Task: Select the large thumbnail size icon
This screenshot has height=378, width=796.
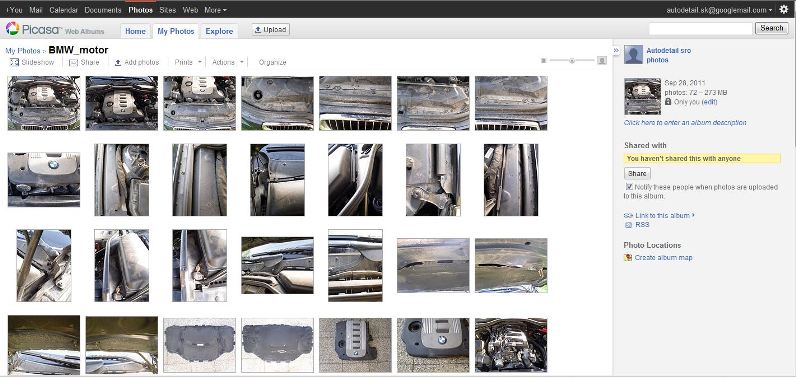Action: (602, 60)
